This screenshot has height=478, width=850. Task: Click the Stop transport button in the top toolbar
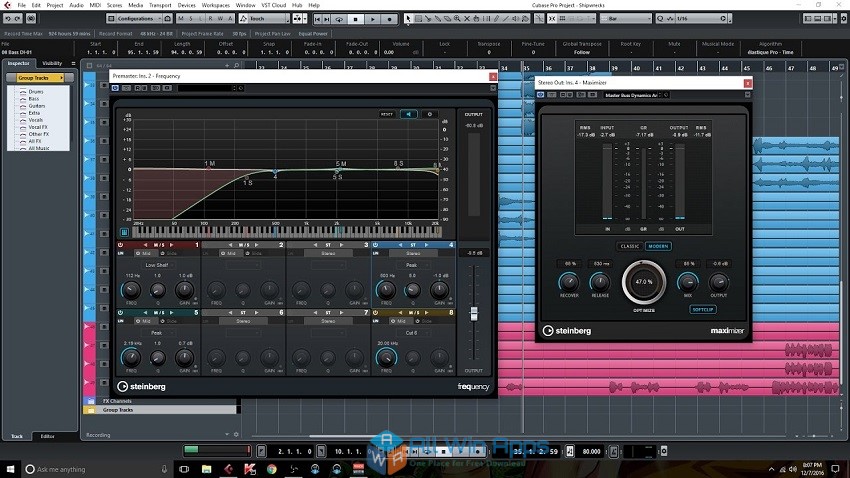[x=356, y=19]
